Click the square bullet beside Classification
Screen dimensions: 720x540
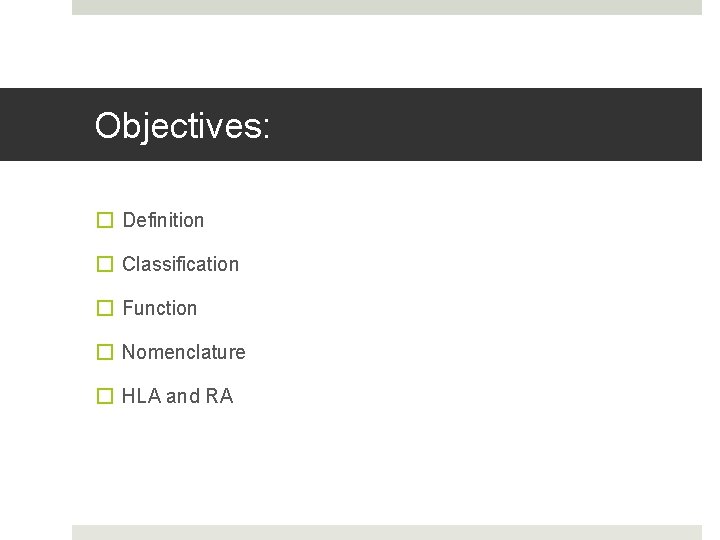104,264
